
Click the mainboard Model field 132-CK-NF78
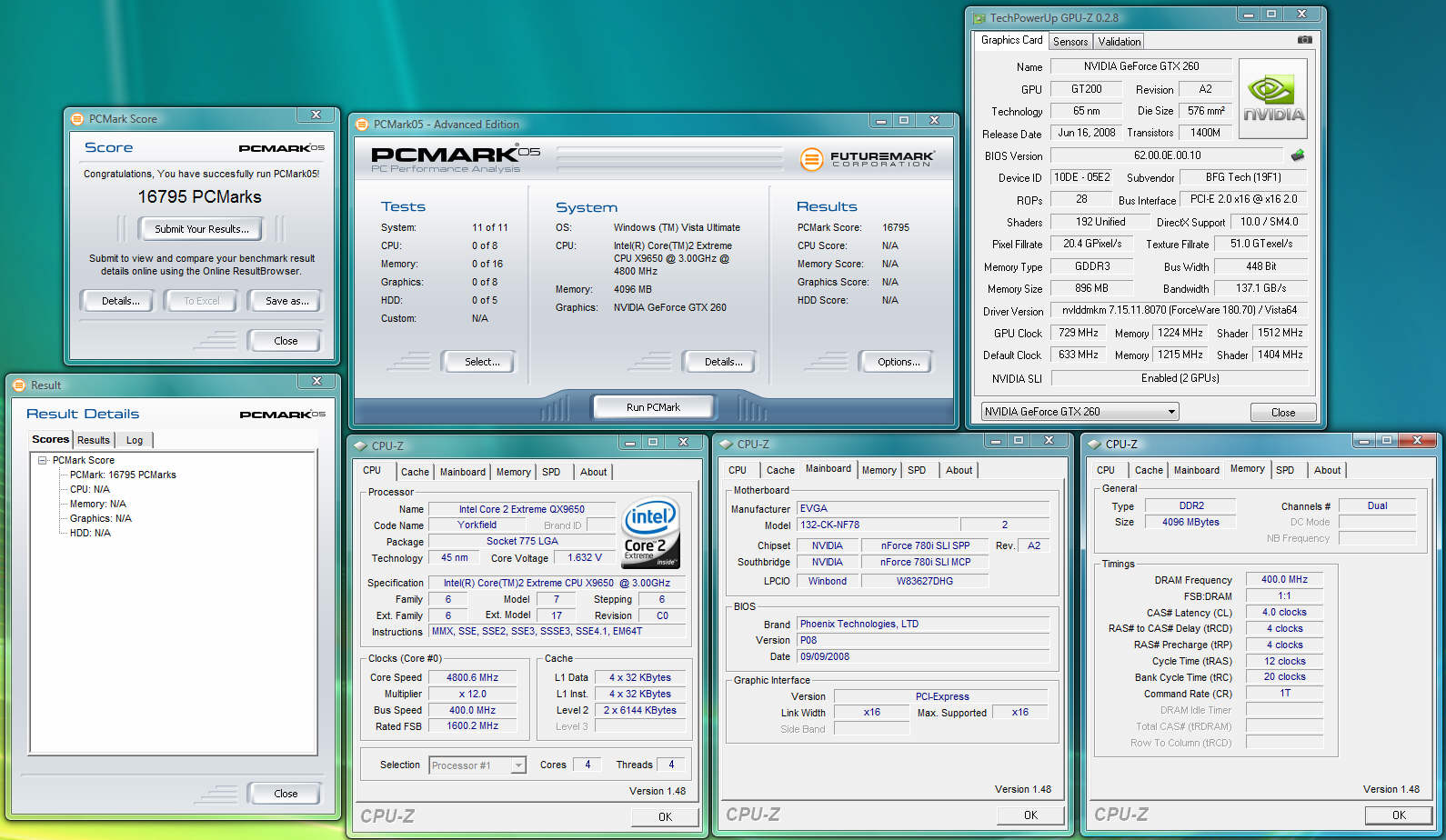click(x=878, y=525)
